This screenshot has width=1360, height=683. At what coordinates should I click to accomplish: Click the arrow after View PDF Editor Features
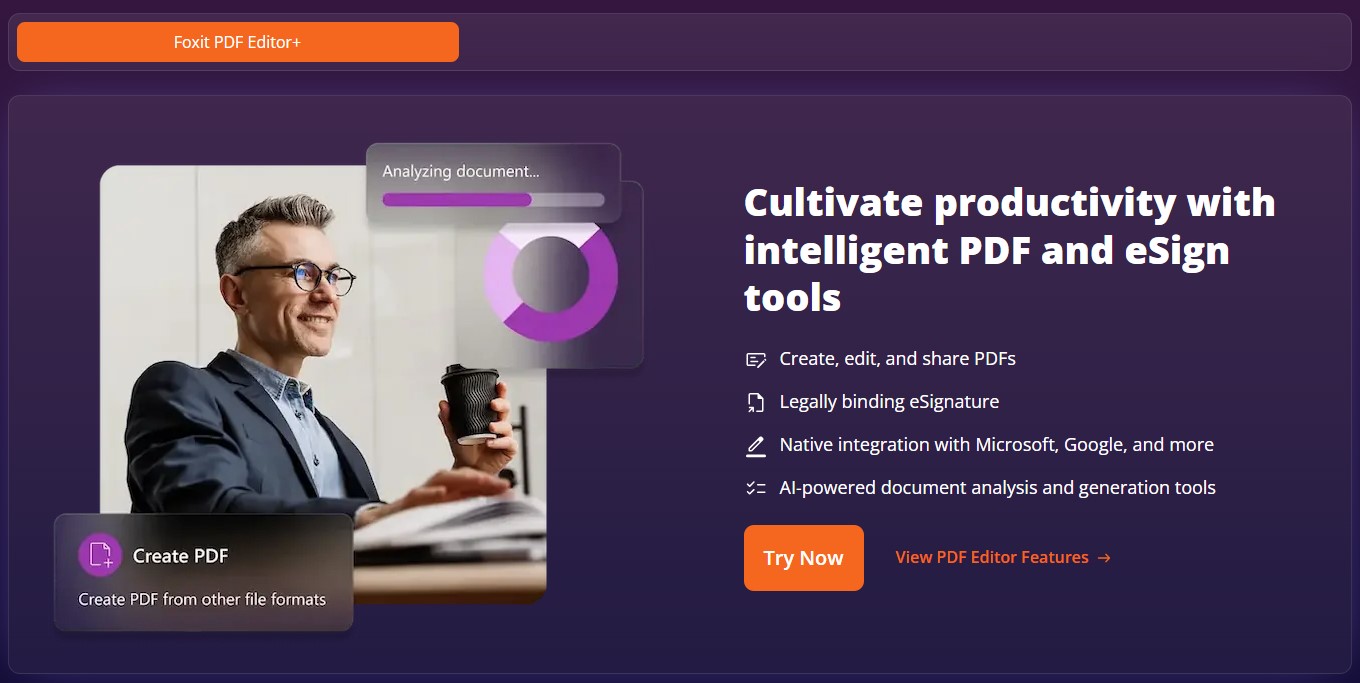point(1104,558)
